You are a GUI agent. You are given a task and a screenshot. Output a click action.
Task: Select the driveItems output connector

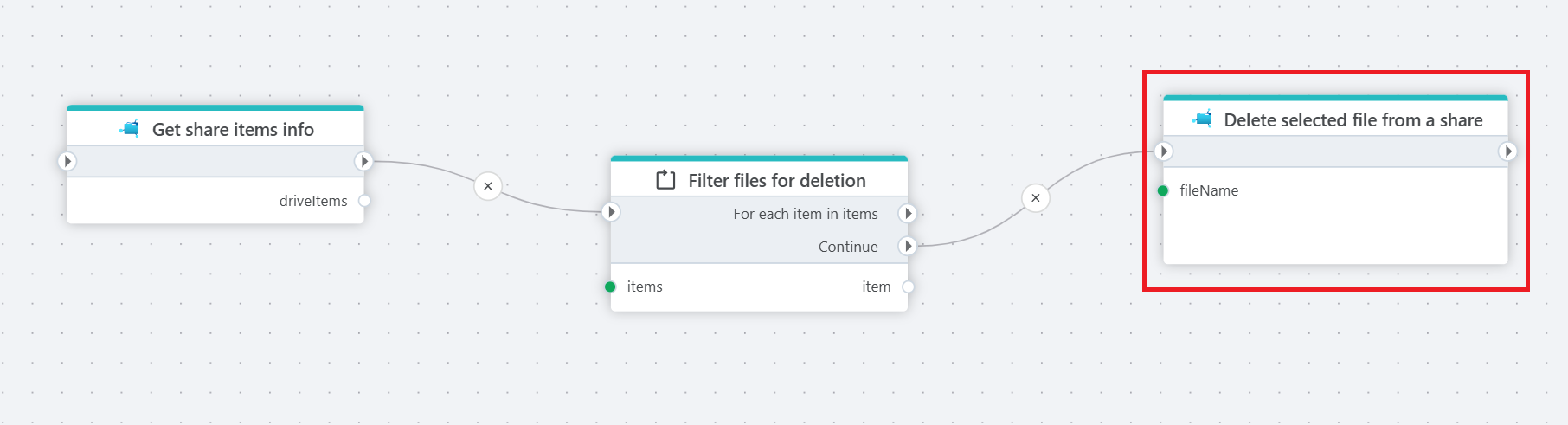coord(364,201)
